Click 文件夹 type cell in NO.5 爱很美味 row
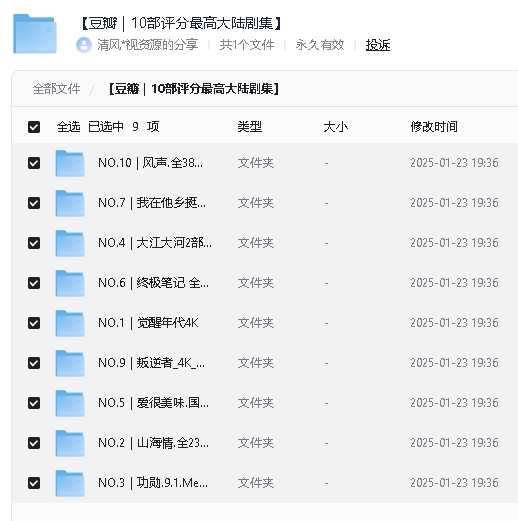518x521 pixels. click(x=256, y=403)
